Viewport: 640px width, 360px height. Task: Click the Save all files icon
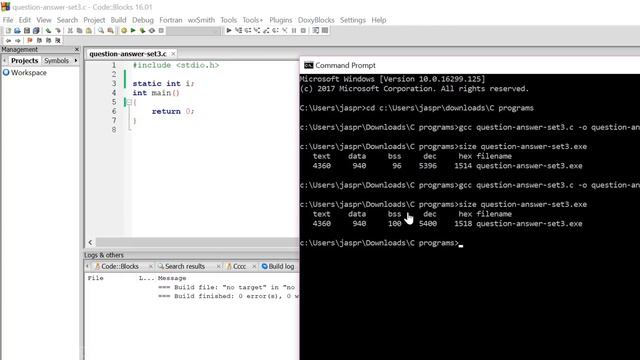click(x=36, y=31)
